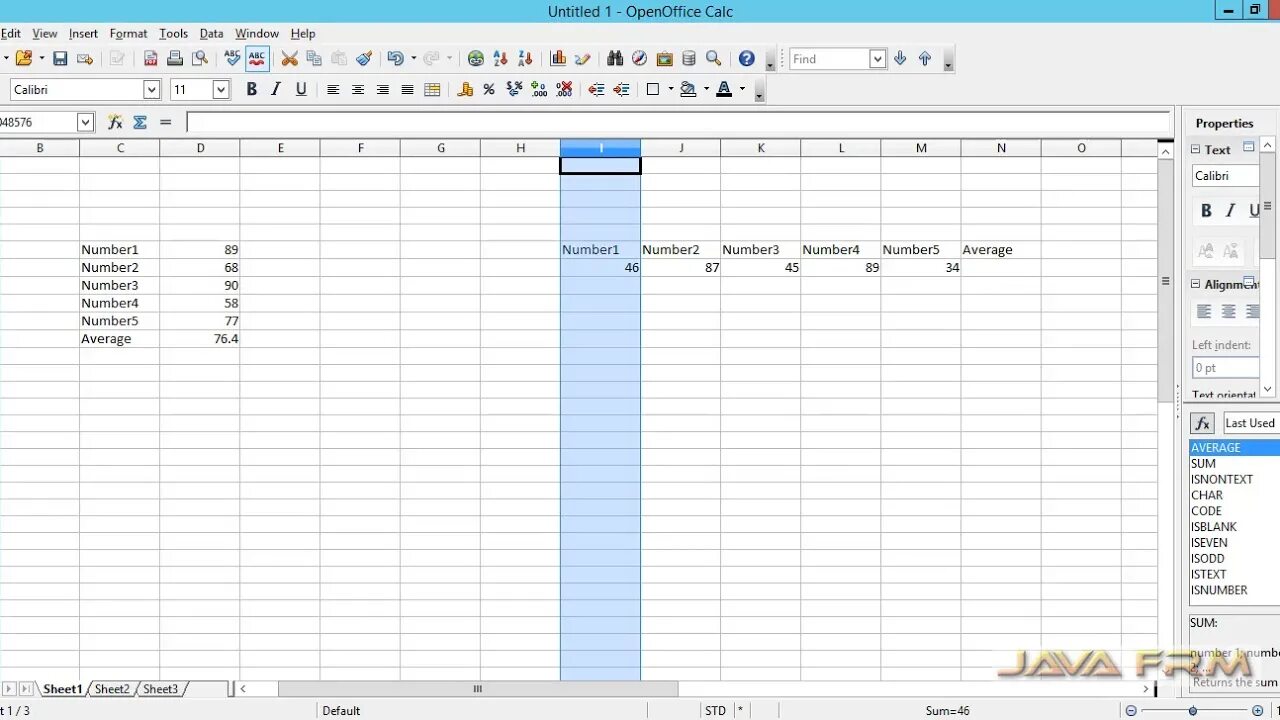Send document as e-mail icon
1280x720 pixels.
coord(85,59)
